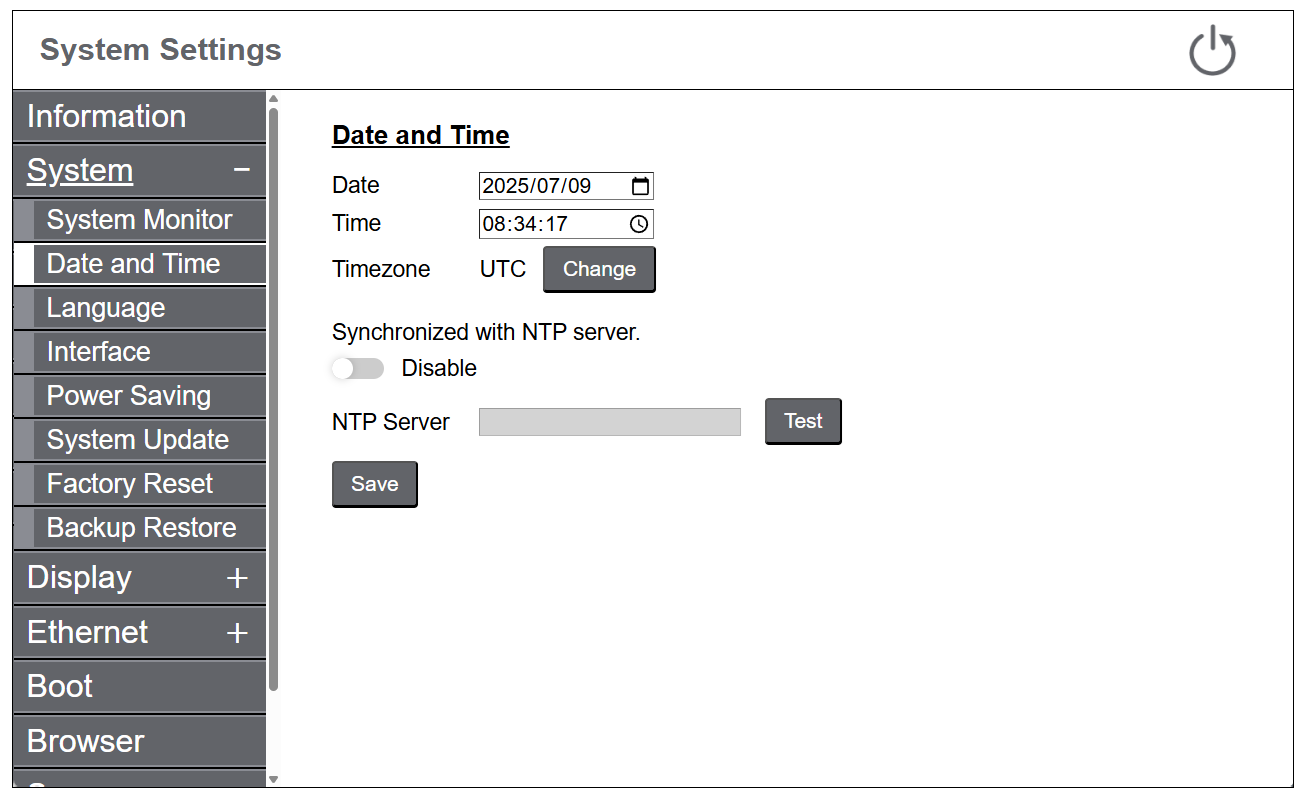Collapse the System menu section
1306x797 pixels.
pyautogui.click(x=241, y=171)
